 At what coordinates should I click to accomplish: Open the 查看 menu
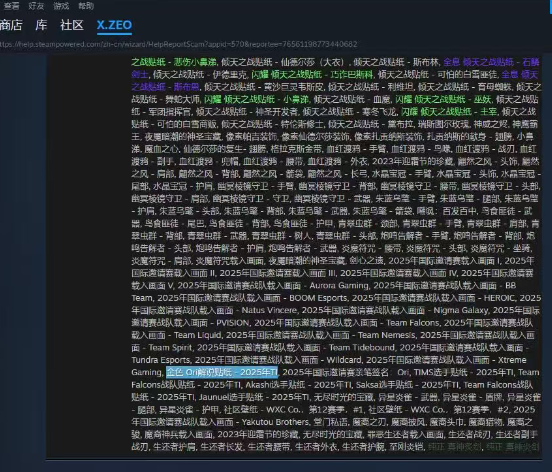(x=11, y=6)
